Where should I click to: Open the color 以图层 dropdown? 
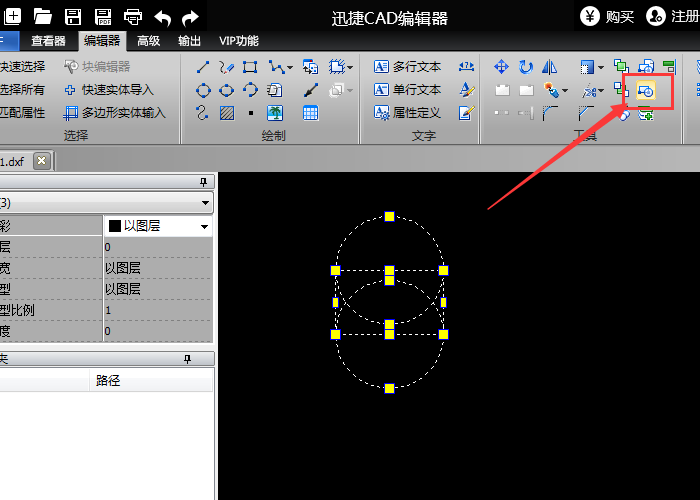pos(204,226)
